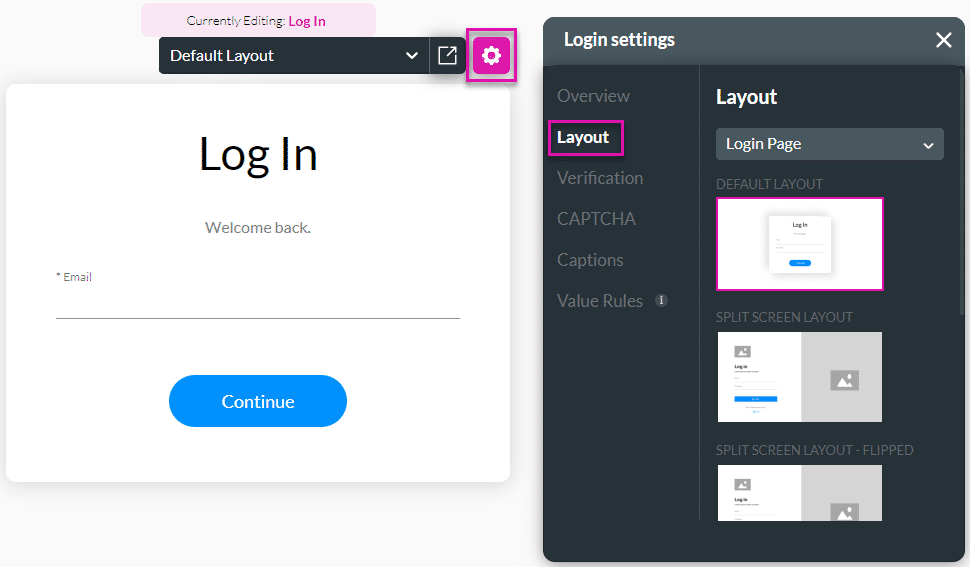Click the Continue button

[258, 401]
